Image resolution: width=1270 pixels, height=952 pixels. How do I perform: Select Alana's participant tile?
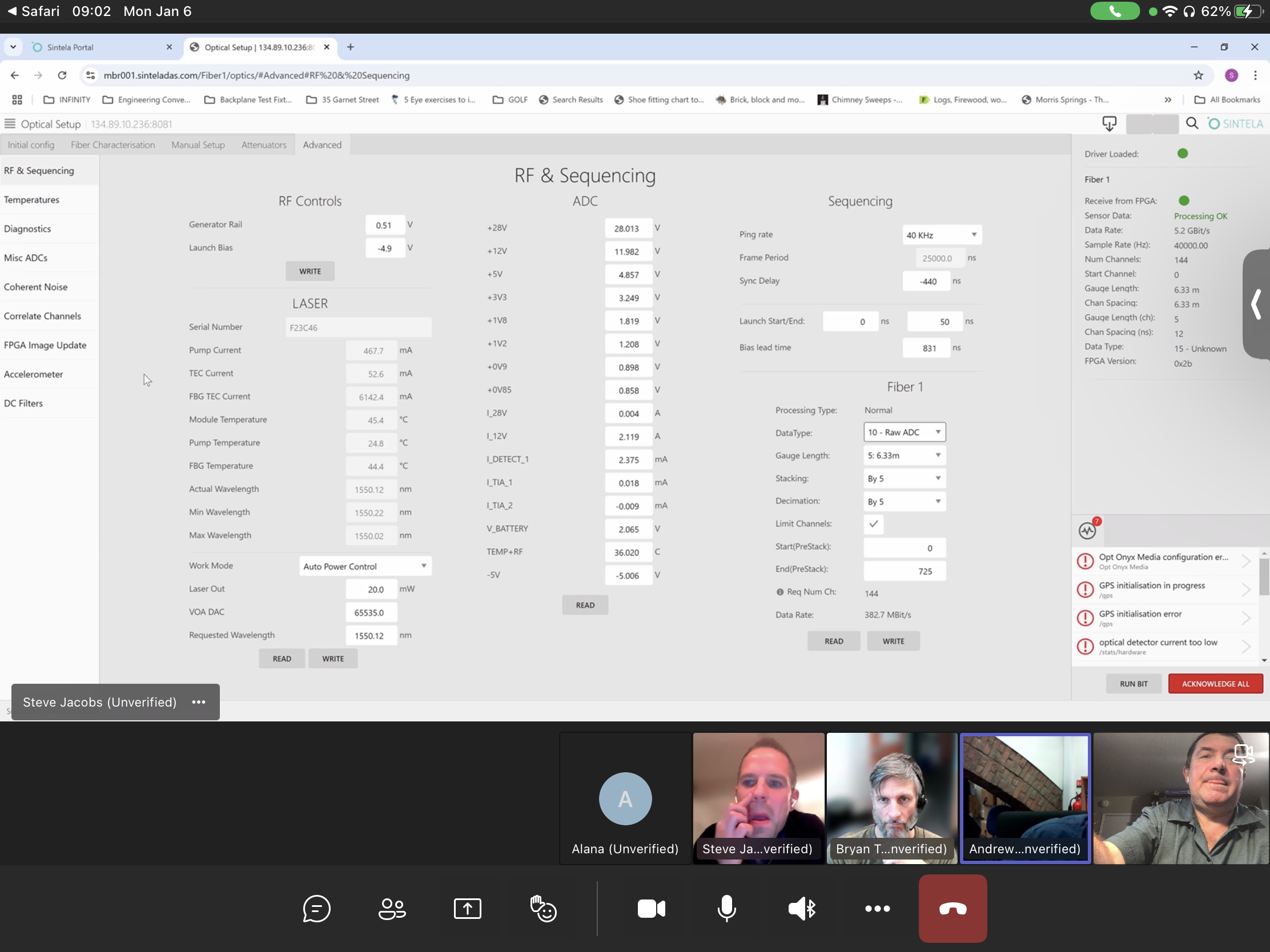[x=625, y=798]
